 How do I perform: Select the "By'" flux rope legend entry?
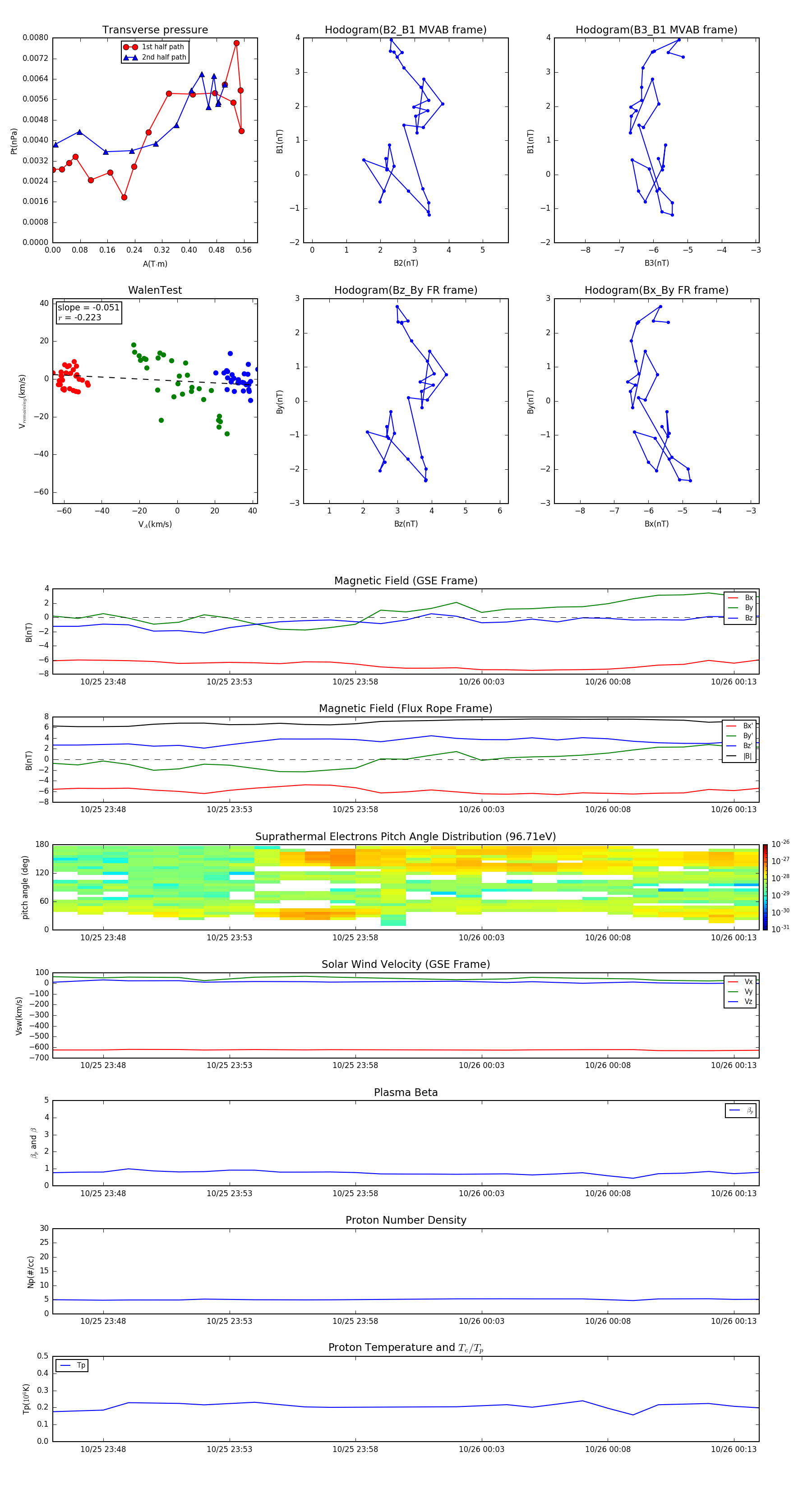point(740,736)
